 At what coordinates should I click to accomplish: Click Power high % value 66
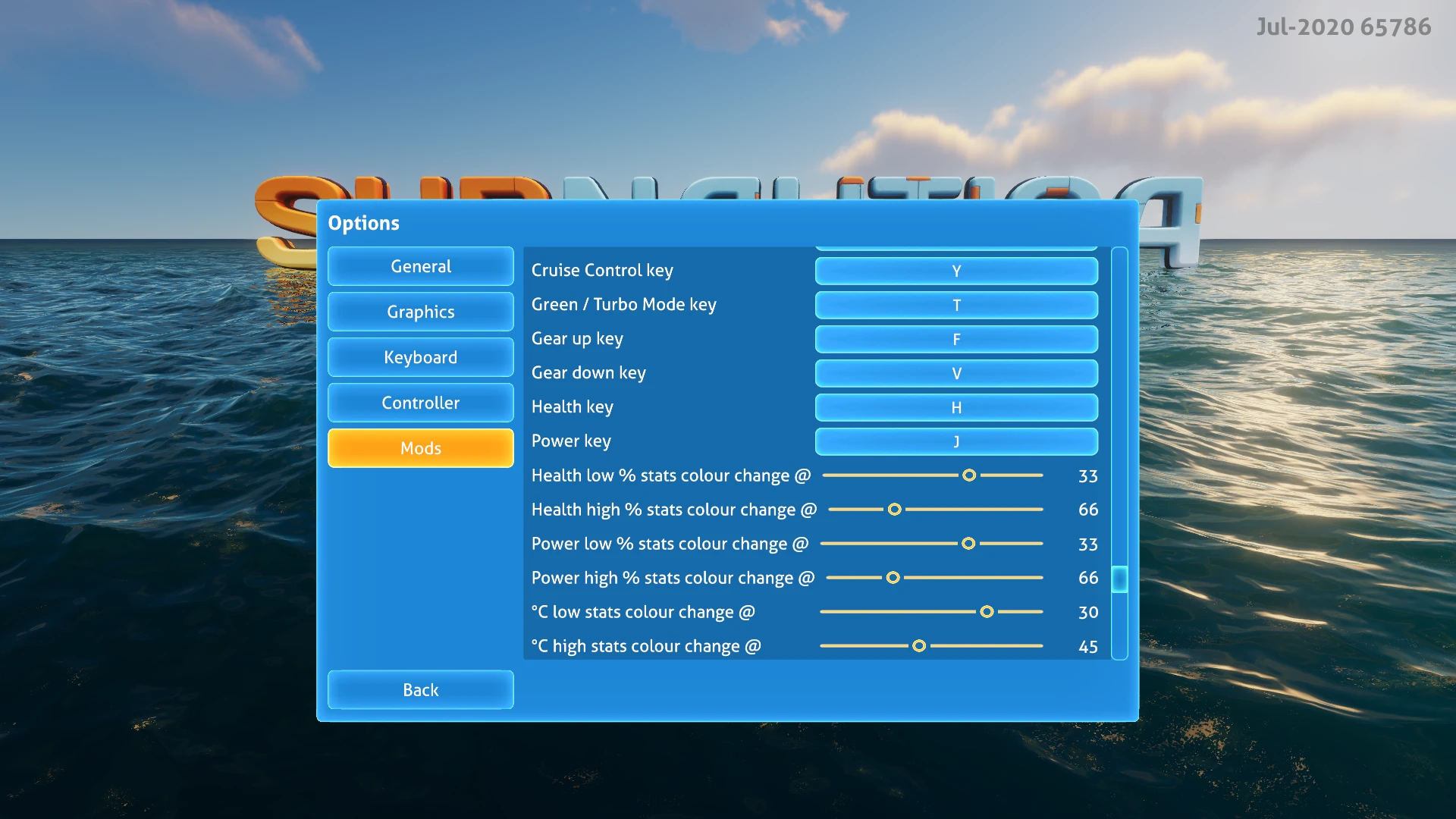(x=1088, y=578)
